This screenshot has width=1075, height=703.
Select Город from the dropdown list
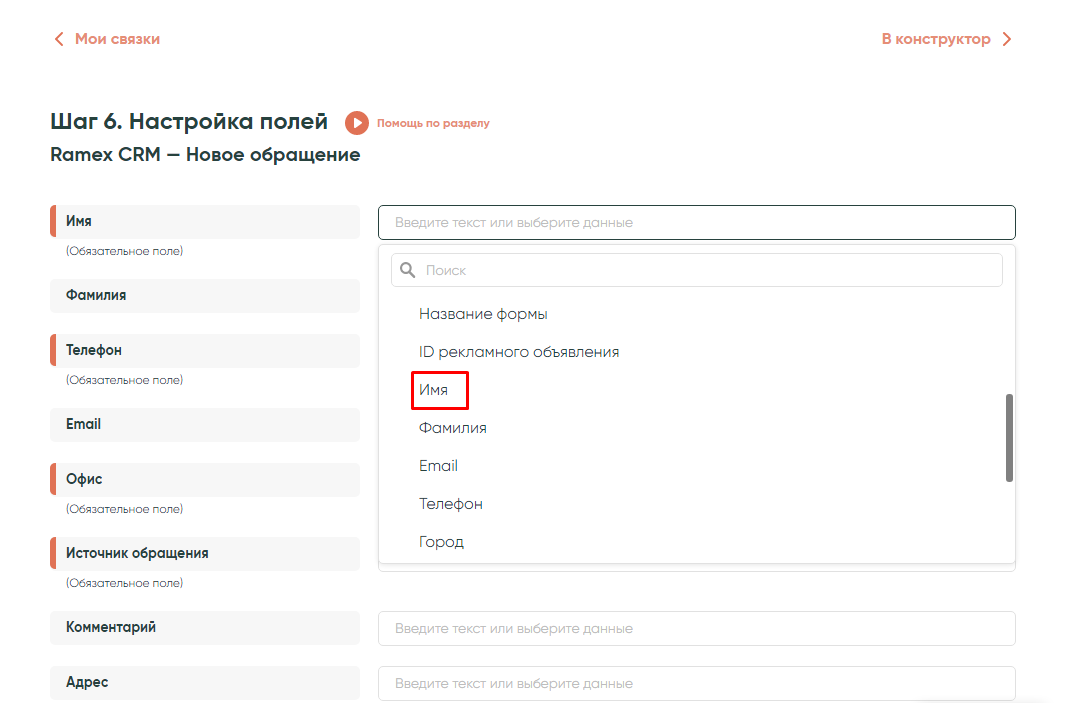[x=441, y=542]
